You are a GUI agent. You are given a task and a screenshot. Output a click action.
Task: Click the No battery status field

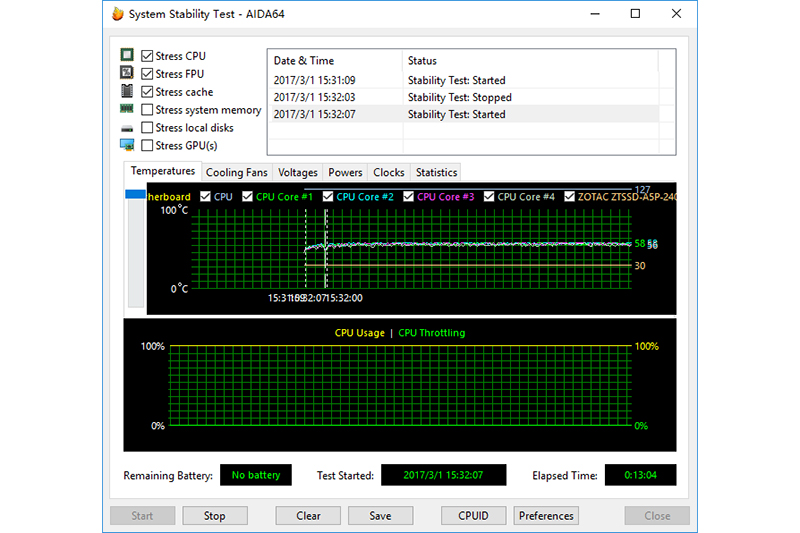(256, 475)
